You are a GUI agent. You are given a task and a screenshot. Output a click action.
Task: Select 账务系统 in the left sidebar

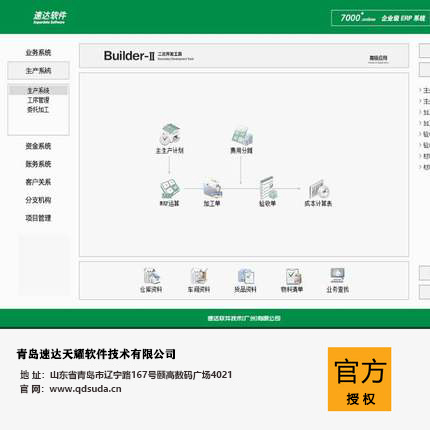[38, 164]
